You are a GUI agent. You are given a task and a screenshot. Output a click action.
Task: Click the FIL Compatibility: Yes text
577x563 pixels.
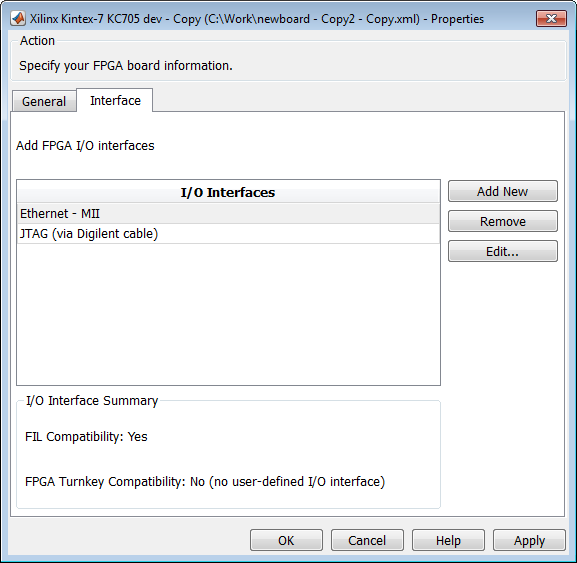click(x=86, y=436)
